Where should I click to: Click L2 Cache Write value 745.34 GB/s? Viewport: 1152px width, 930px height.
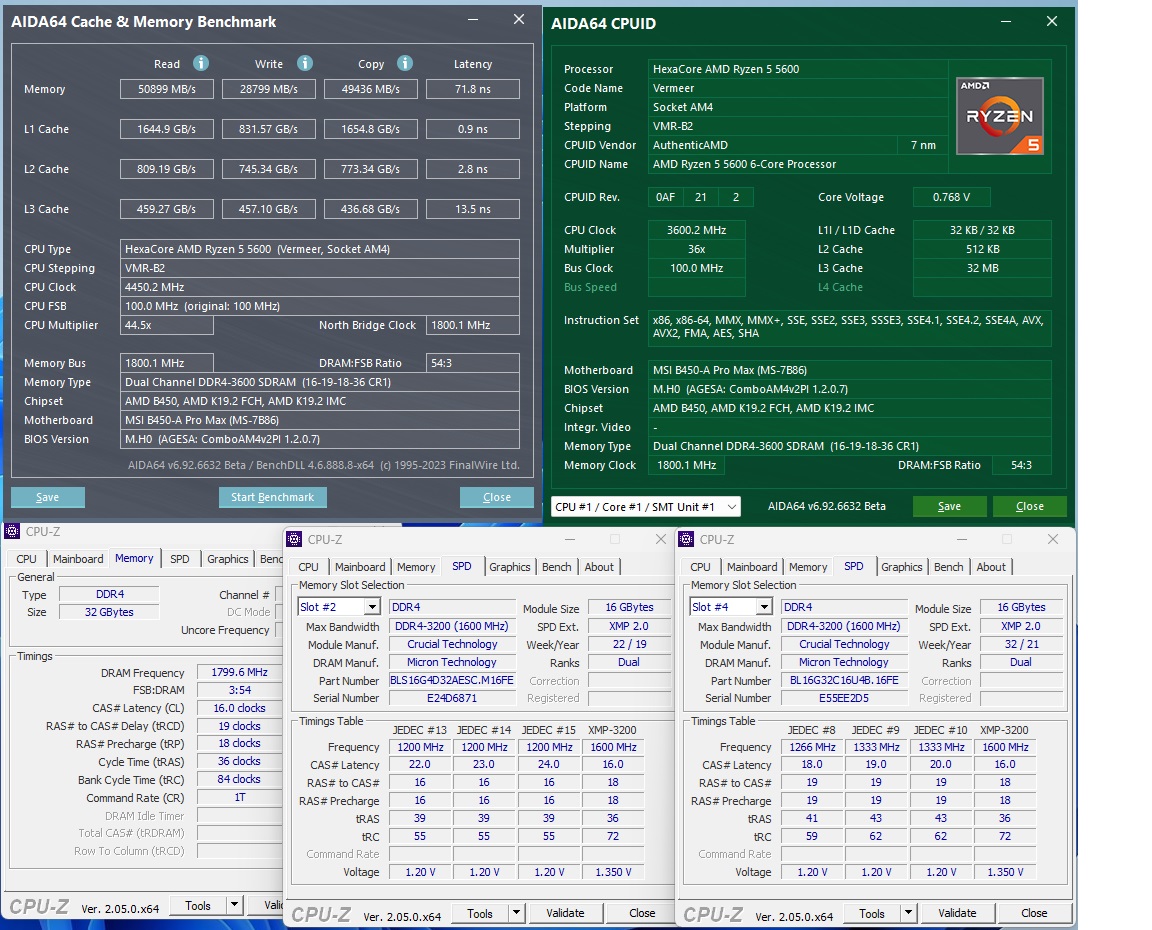pos(268,169)
